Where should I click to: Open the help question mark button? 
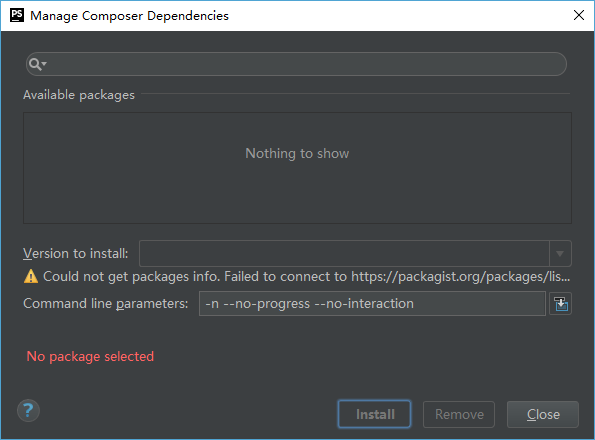coord(28,410)
